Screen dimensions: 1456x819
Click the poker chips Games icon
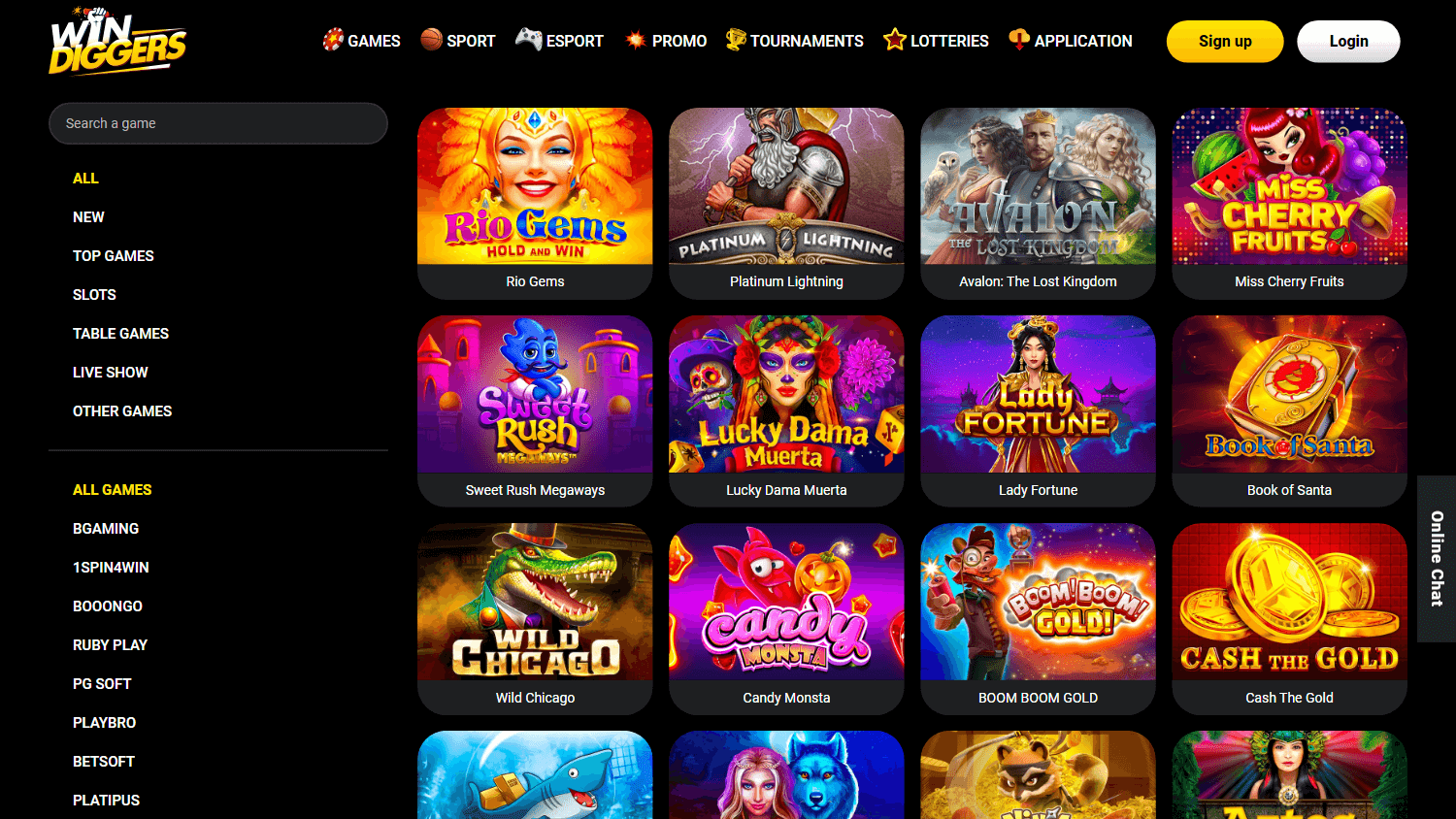coord(333,40)
